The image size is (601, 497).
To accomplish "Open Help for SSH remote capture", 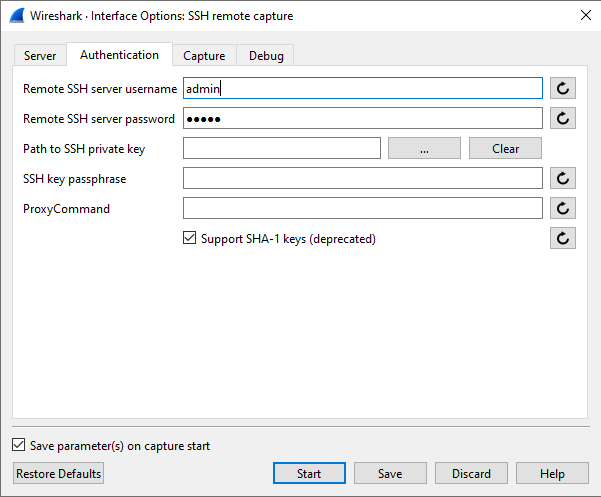I will 552,473.
